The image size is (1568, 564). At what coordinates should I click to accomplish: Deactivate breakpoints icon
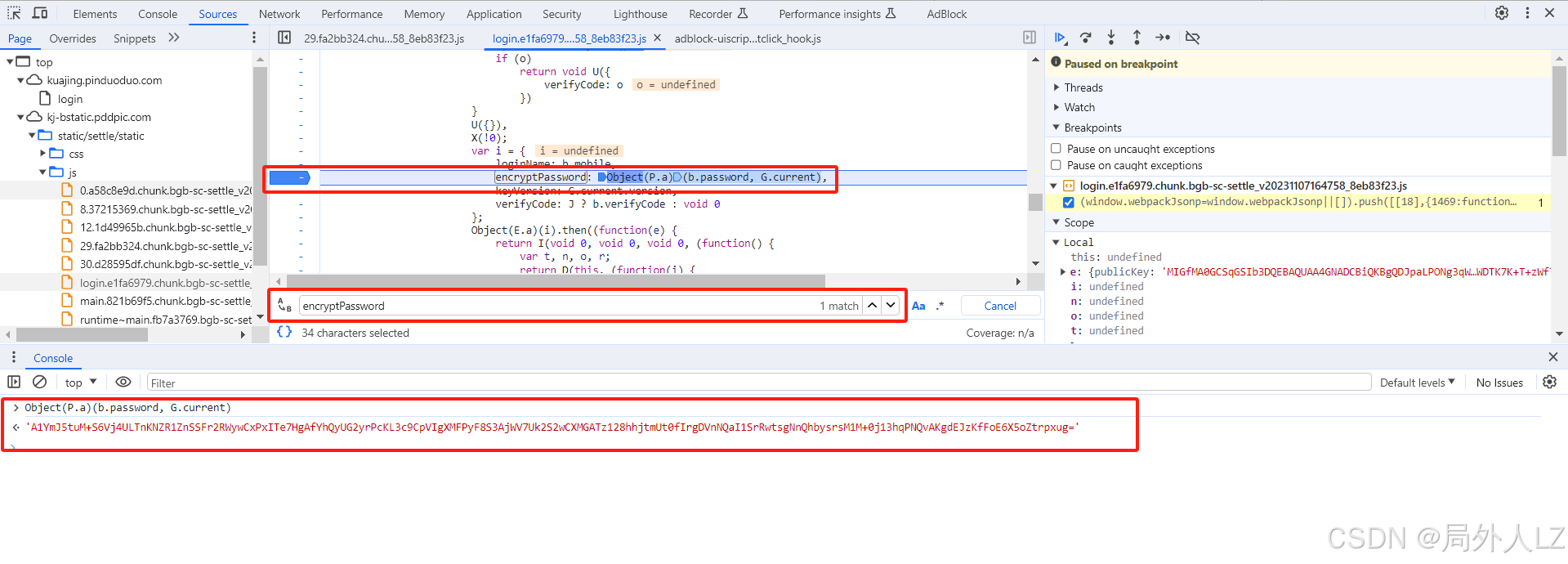coord(1193,38)
